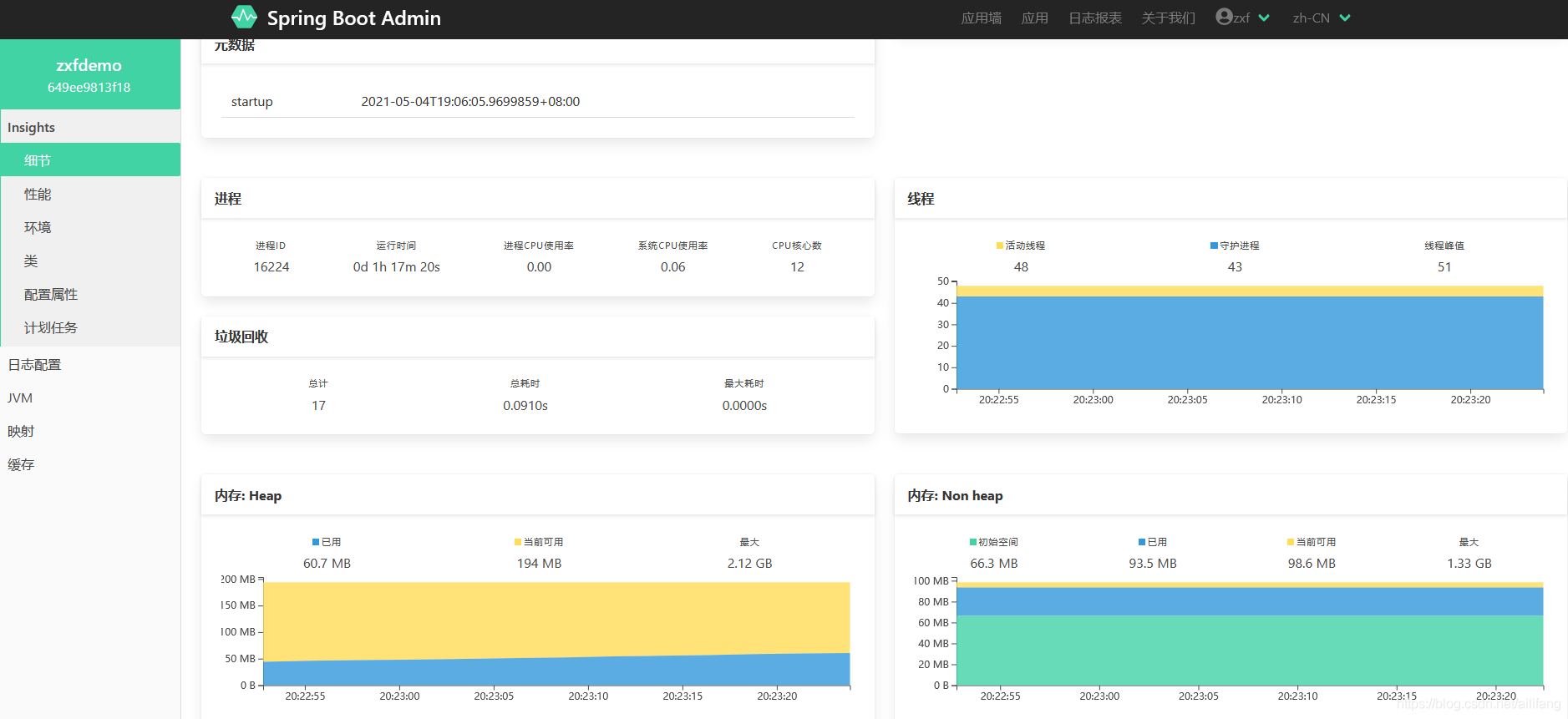Collapse the Insights sidebar section
This screenshot has height=719, width=1568.
coord(32,127)
